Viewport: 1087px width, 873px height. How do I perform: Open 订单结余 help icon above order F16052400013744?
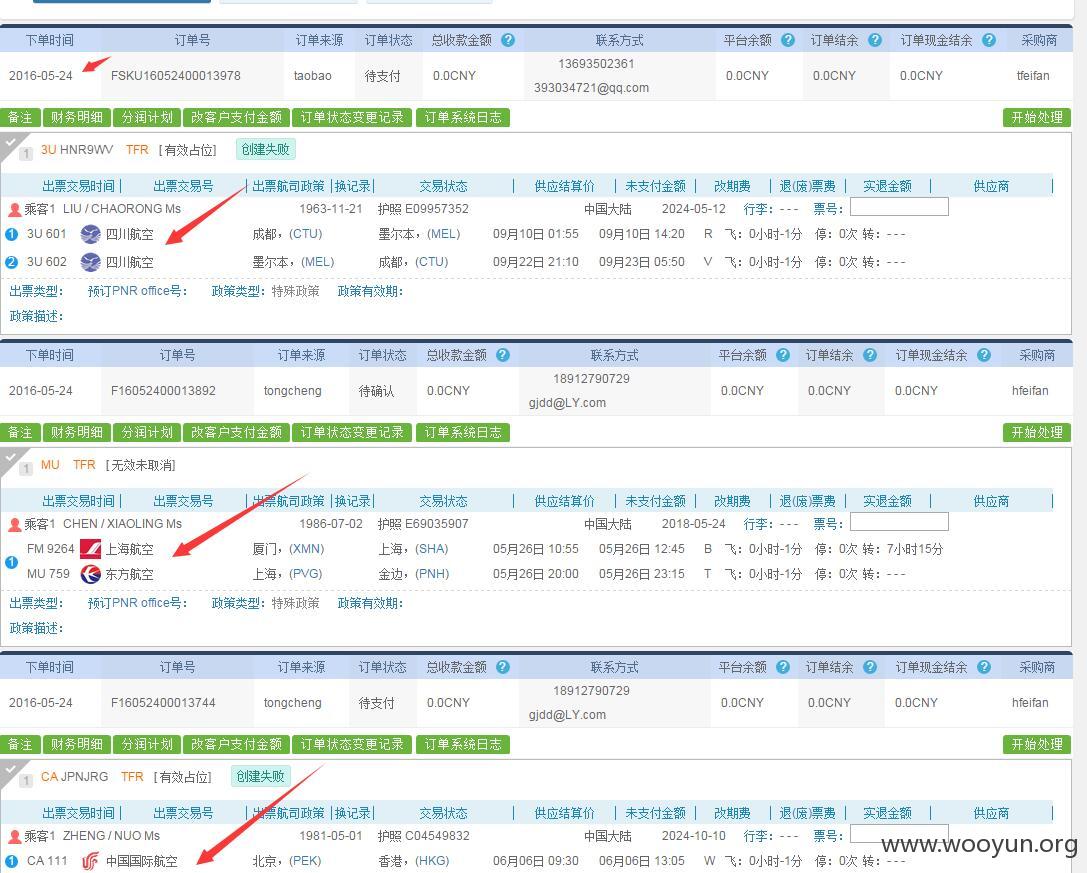pyautogui.click(x=870, y=667)
